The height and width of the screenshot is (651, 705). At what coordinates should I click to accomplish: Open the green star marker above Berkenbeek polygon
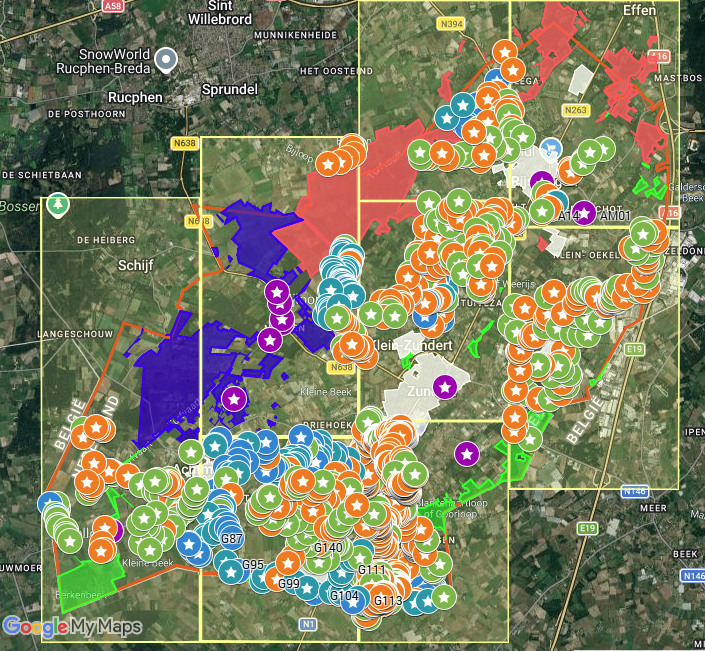(70, 541)
